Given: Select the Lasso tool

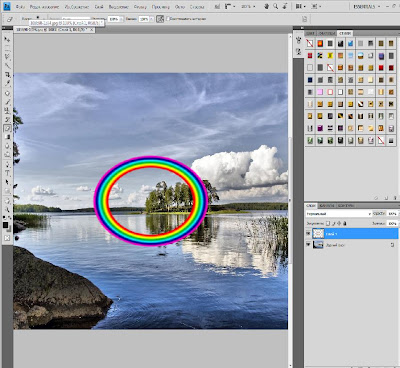Looking at the screenshot, I should pyautogui.click(x=7, y=57).
